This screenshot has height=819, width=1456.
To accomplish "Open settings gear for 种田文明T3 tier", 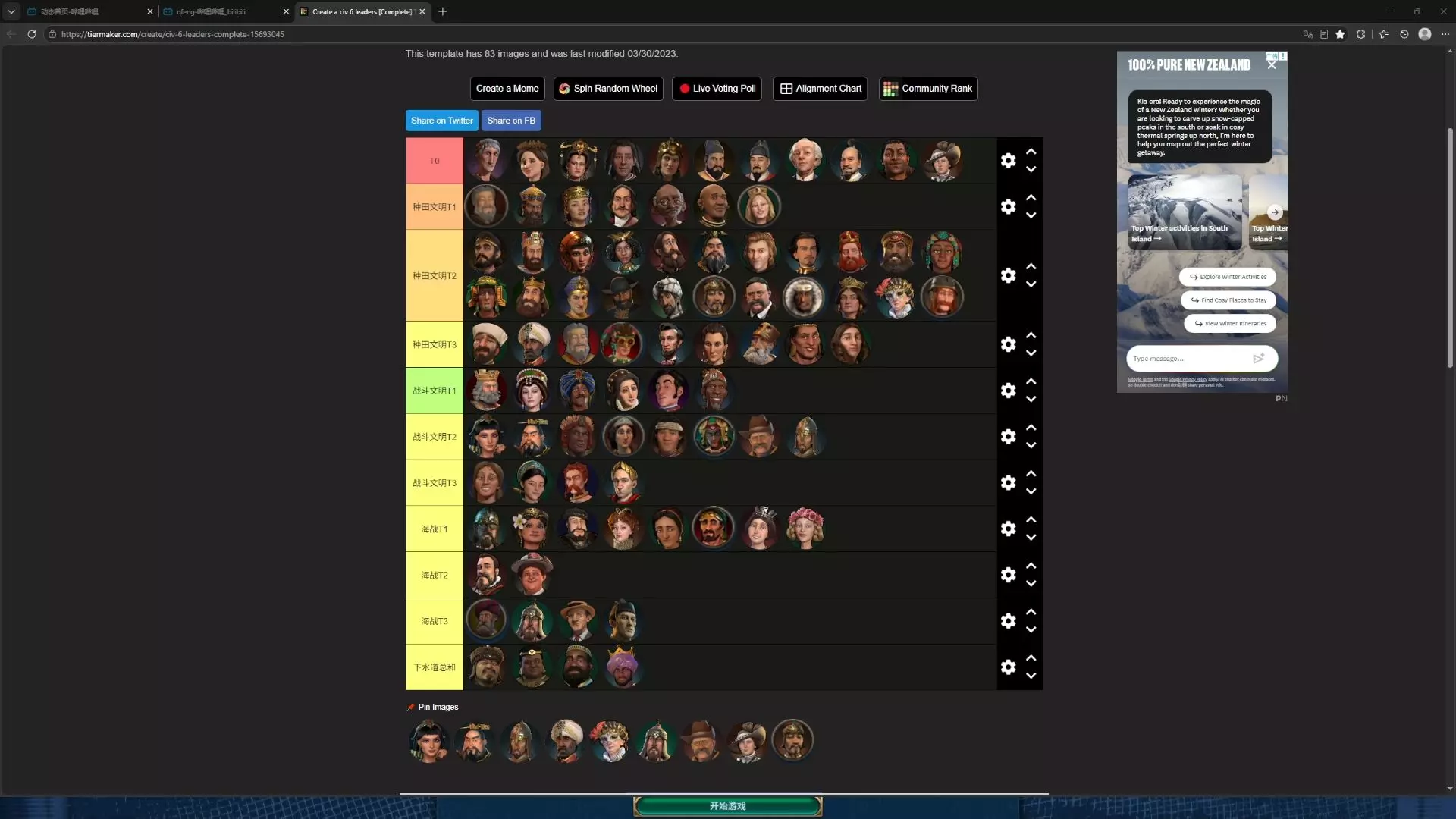I will tap(1008, 344).
